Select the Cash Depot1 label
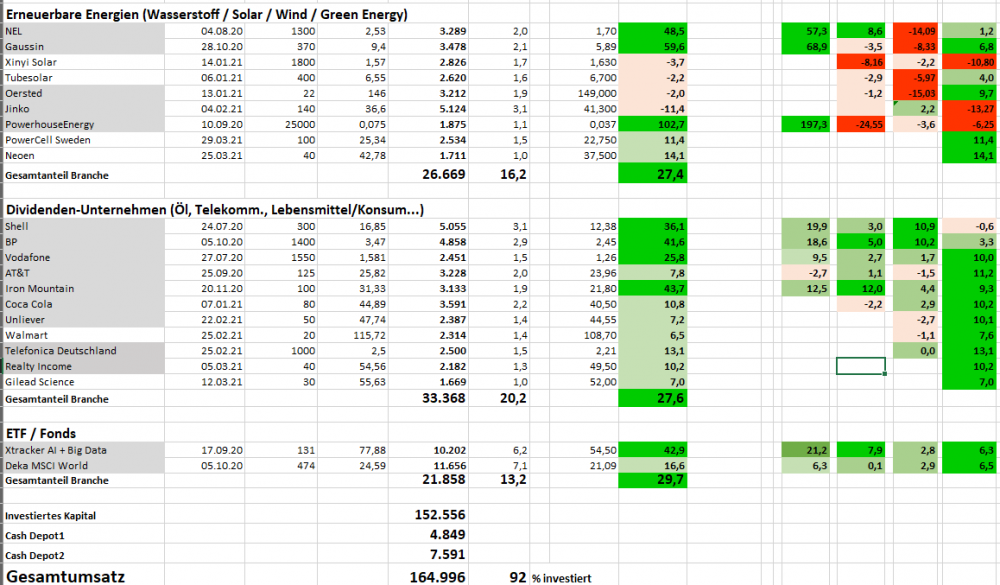Viewport: 1000px width, 585px height. tap(35, 535)
